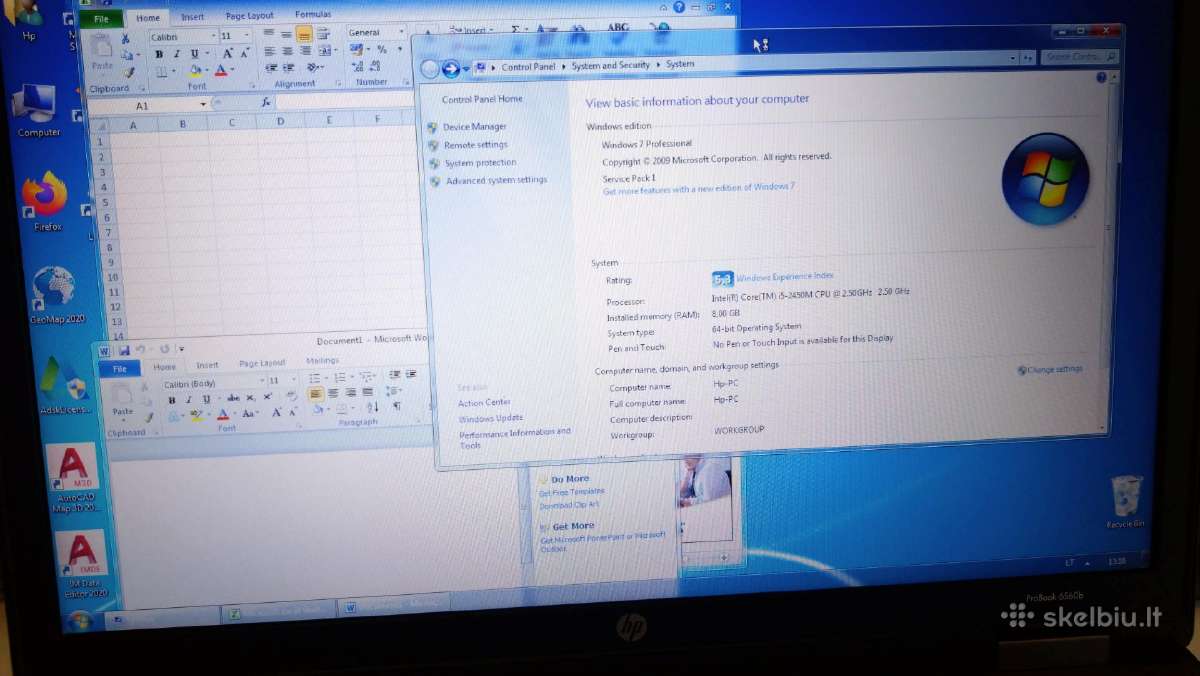The height and width of the screenshot is (676, 1200).
Task: Click the Word Font Color red A icon
Action: [223, 414]
